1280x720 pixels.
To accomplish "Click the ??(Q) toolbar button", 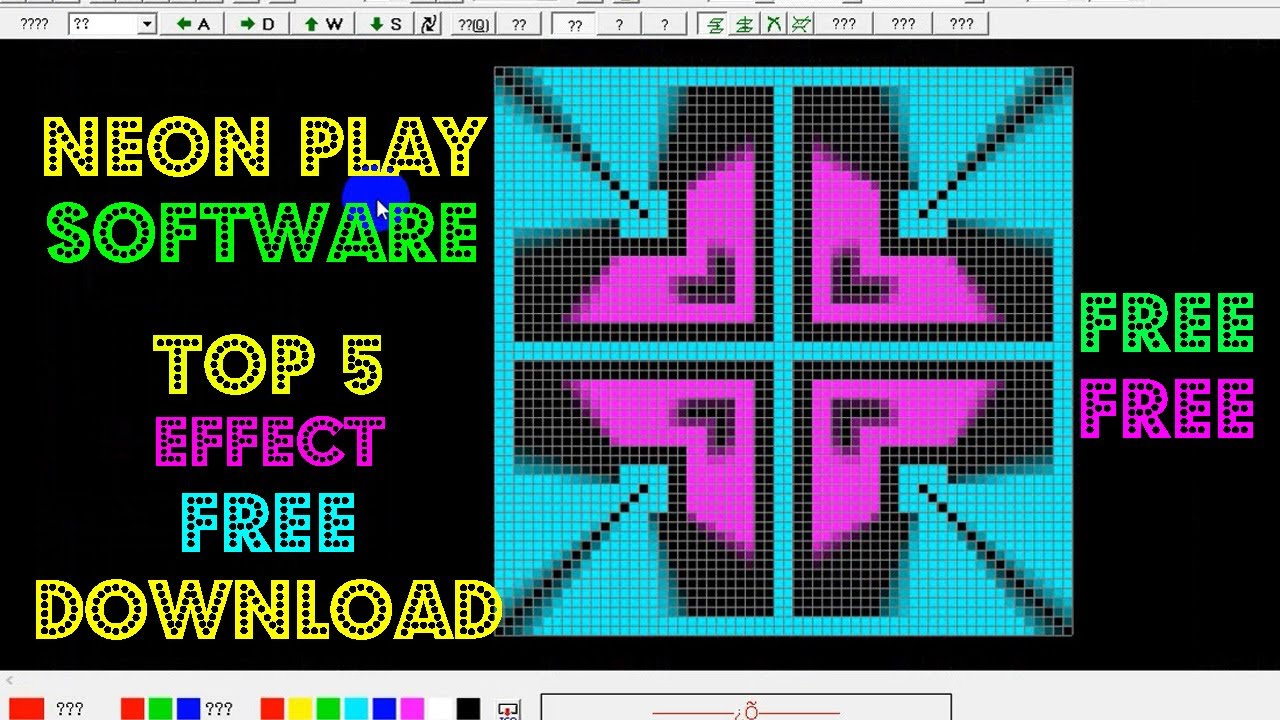I will (473, 25).
